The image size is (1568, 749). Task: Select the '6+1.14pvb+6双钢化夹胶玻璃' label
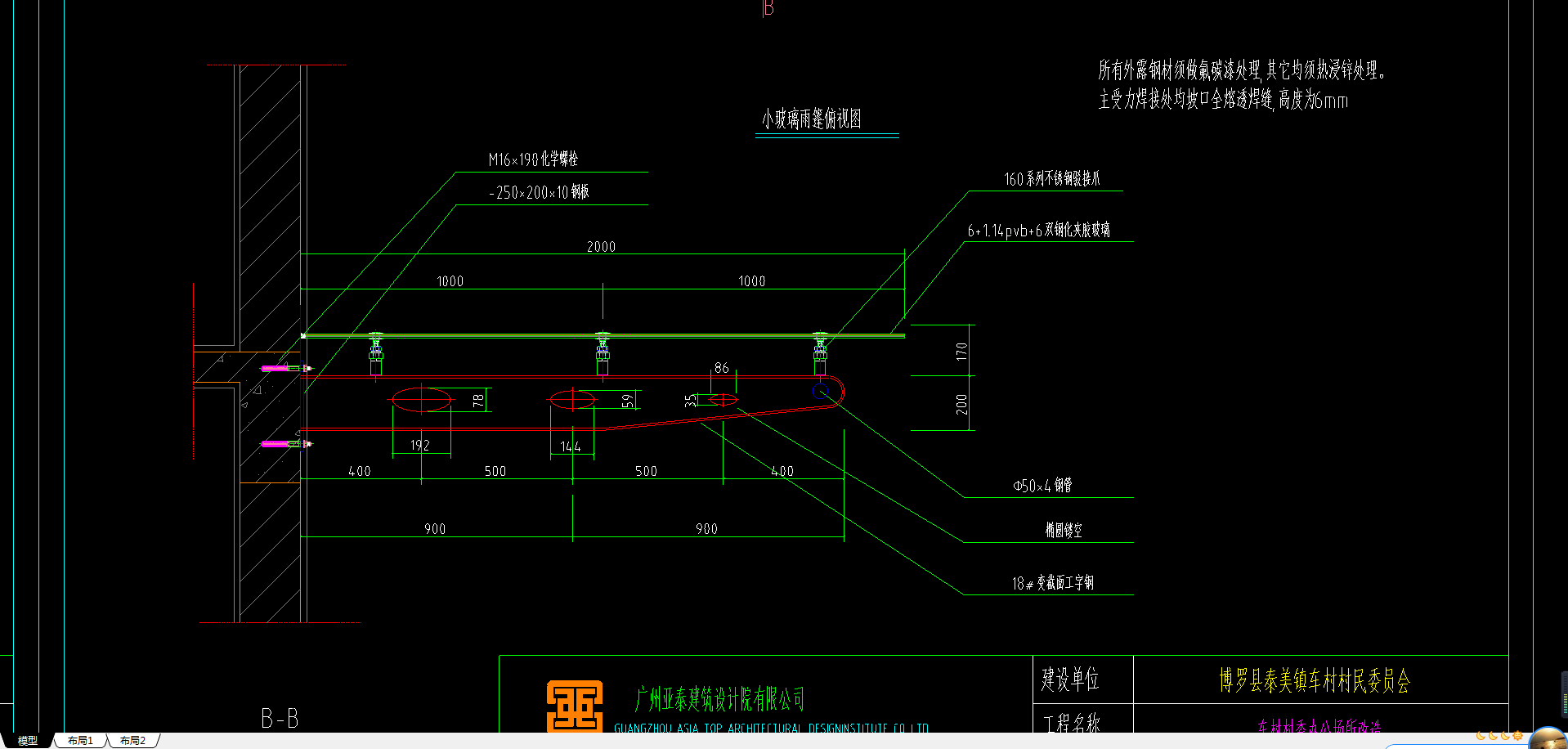(1038, 231)
